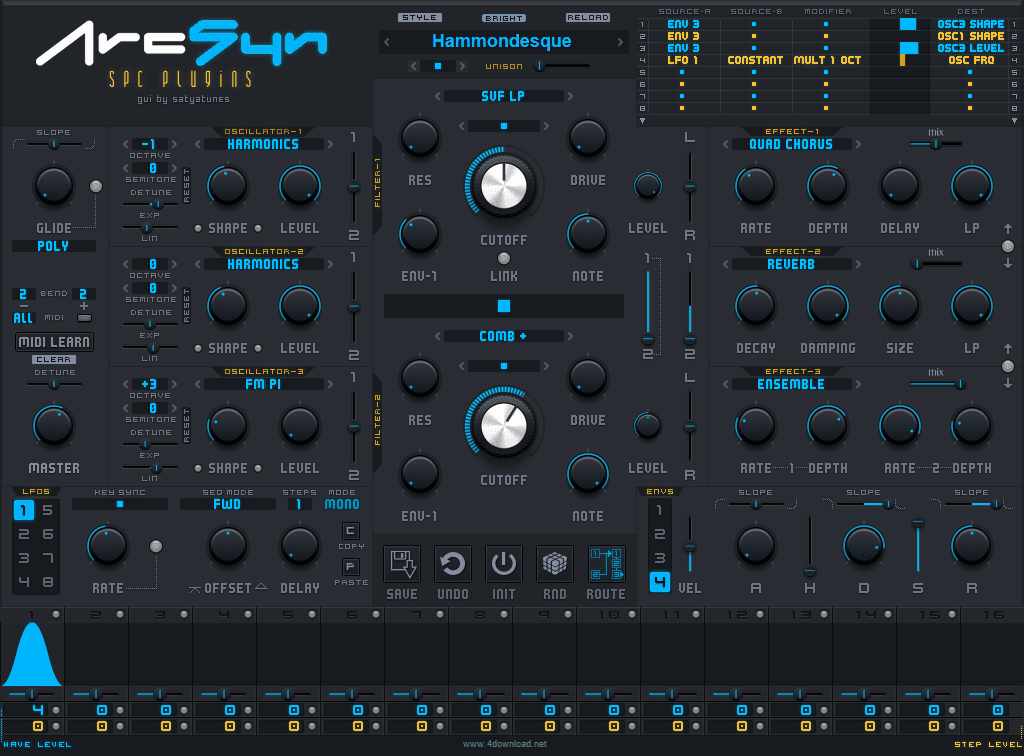
Task: Click the STYLE button
Action: tap(419, 18)
